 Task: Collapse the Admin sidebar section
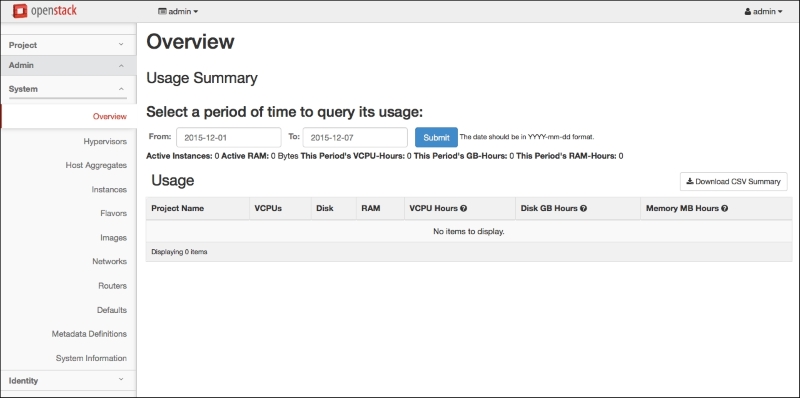point(68,65)
